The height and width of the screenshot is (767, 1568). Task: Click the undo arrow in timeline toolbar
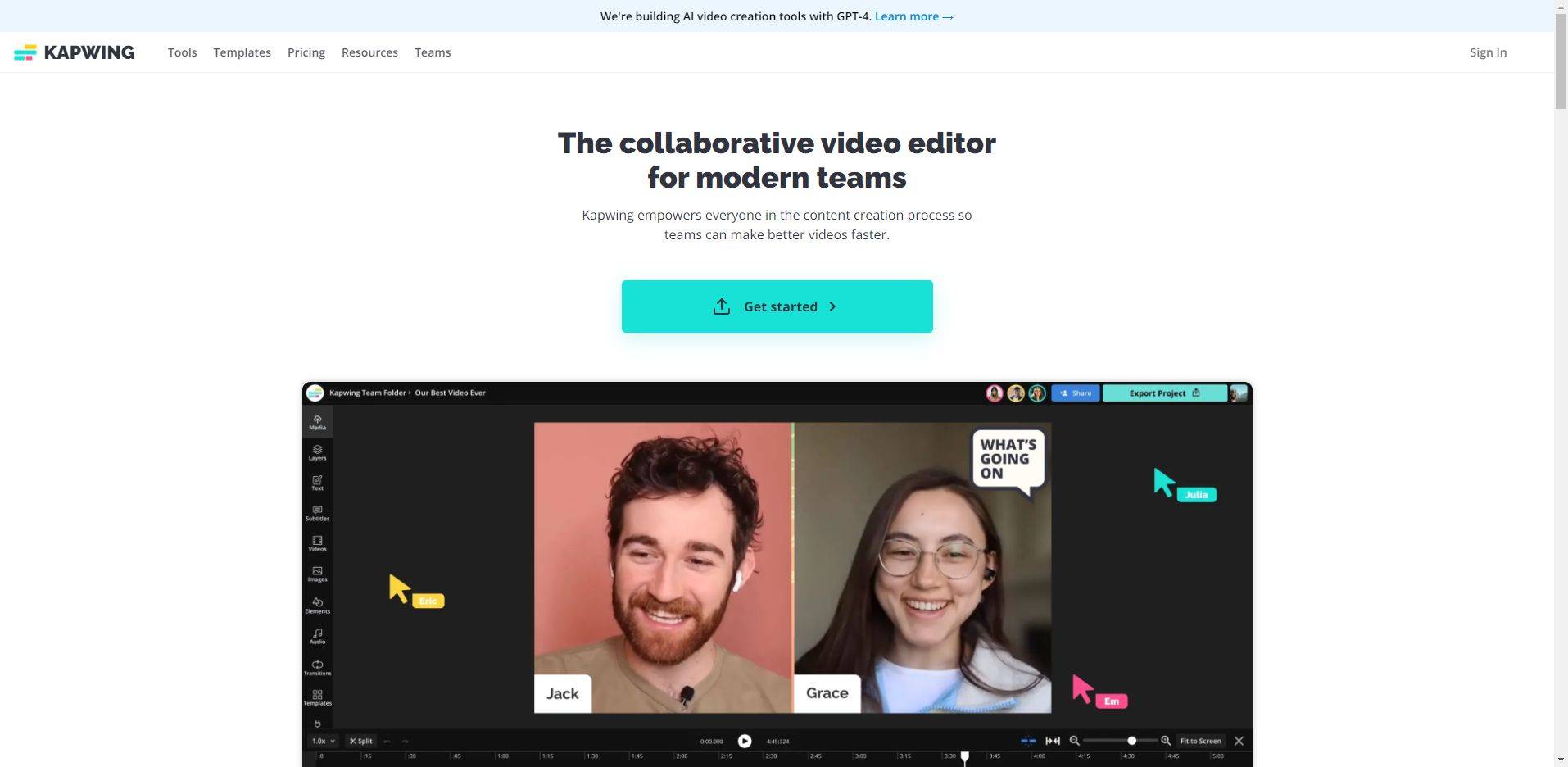tap(387, 741)
